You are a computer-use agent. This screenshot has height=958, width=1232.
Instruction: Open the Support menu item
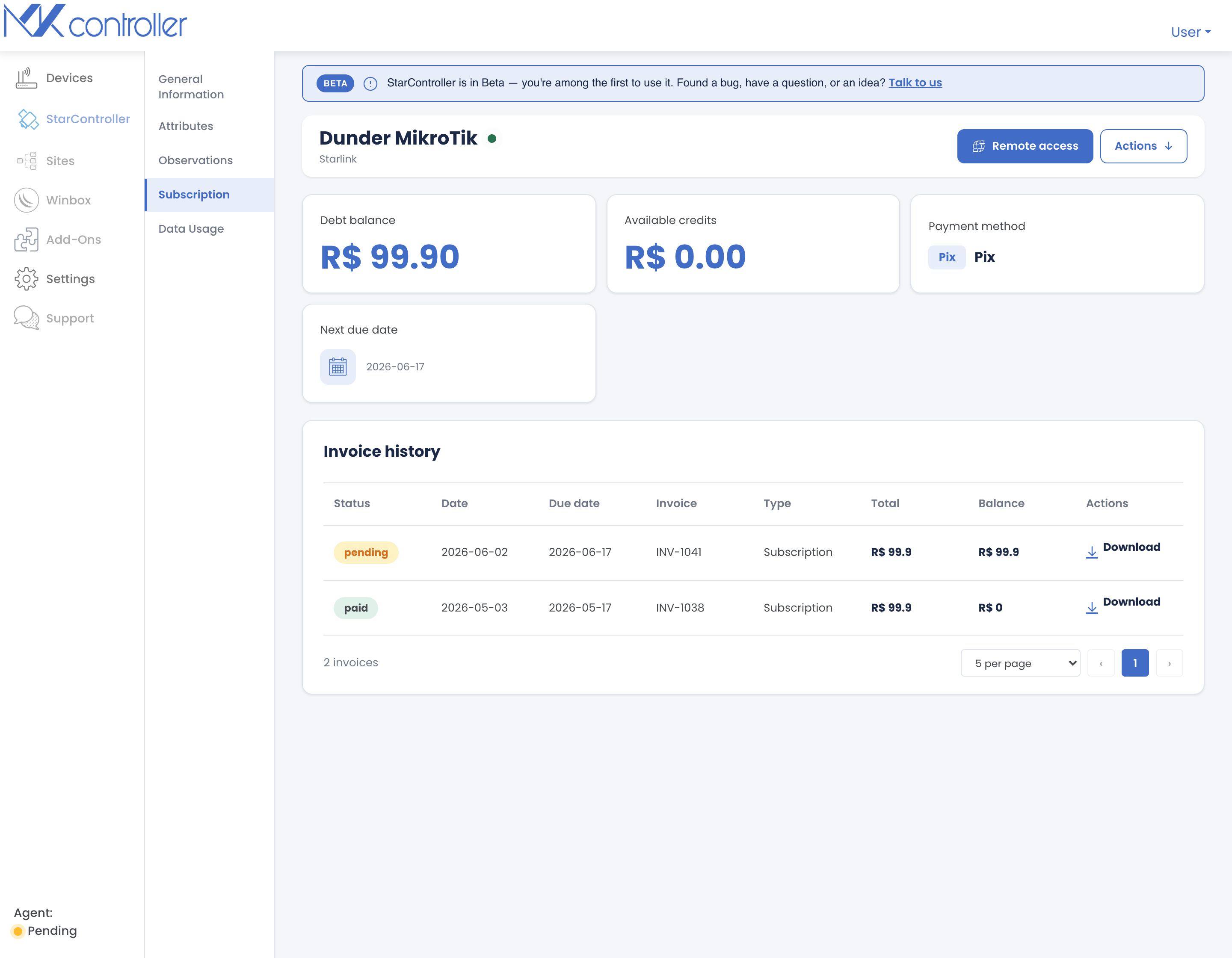[x=70, y=319]
